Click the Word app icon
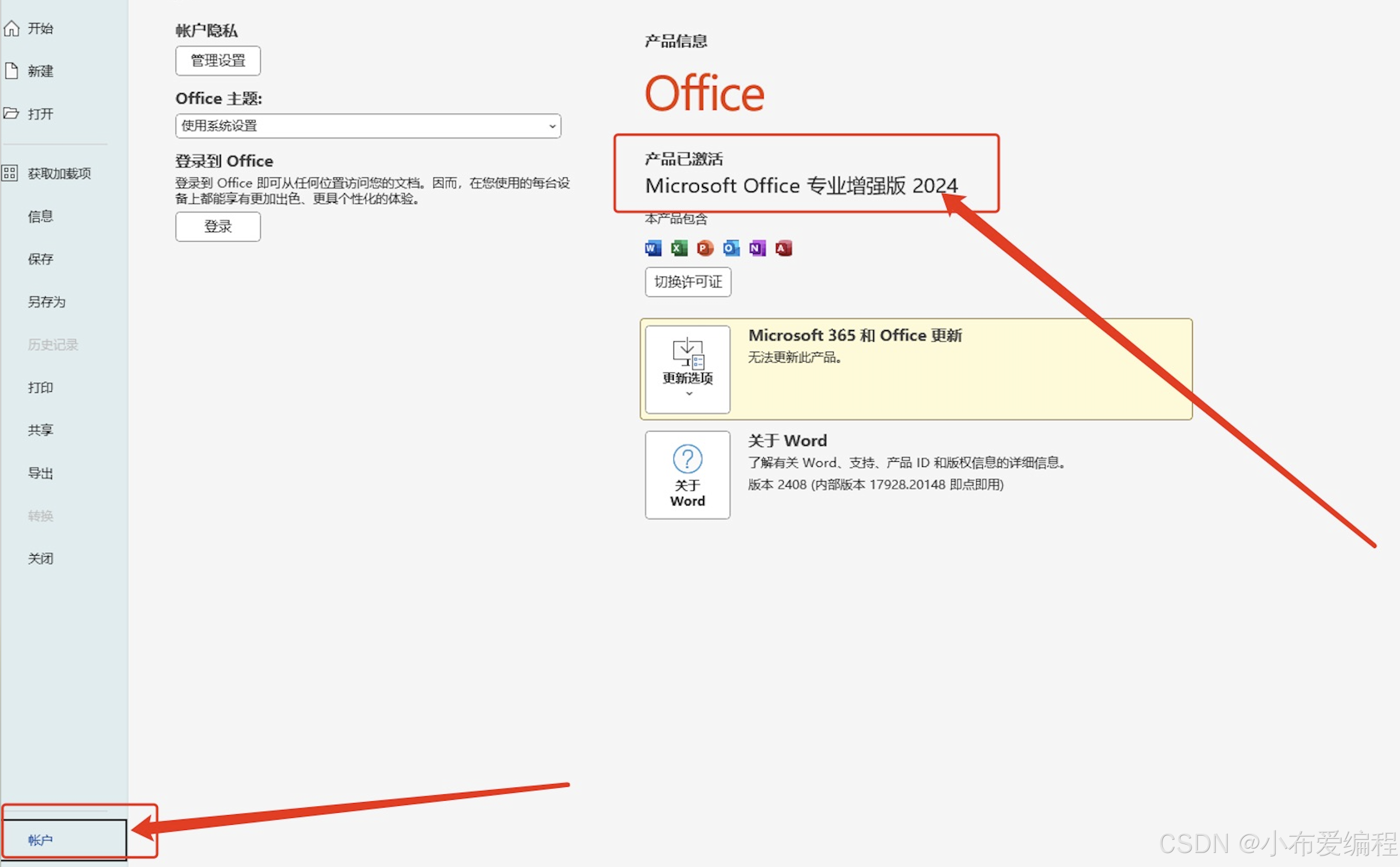Viewport: 1400px width, 867px height. tap(652, 248)
